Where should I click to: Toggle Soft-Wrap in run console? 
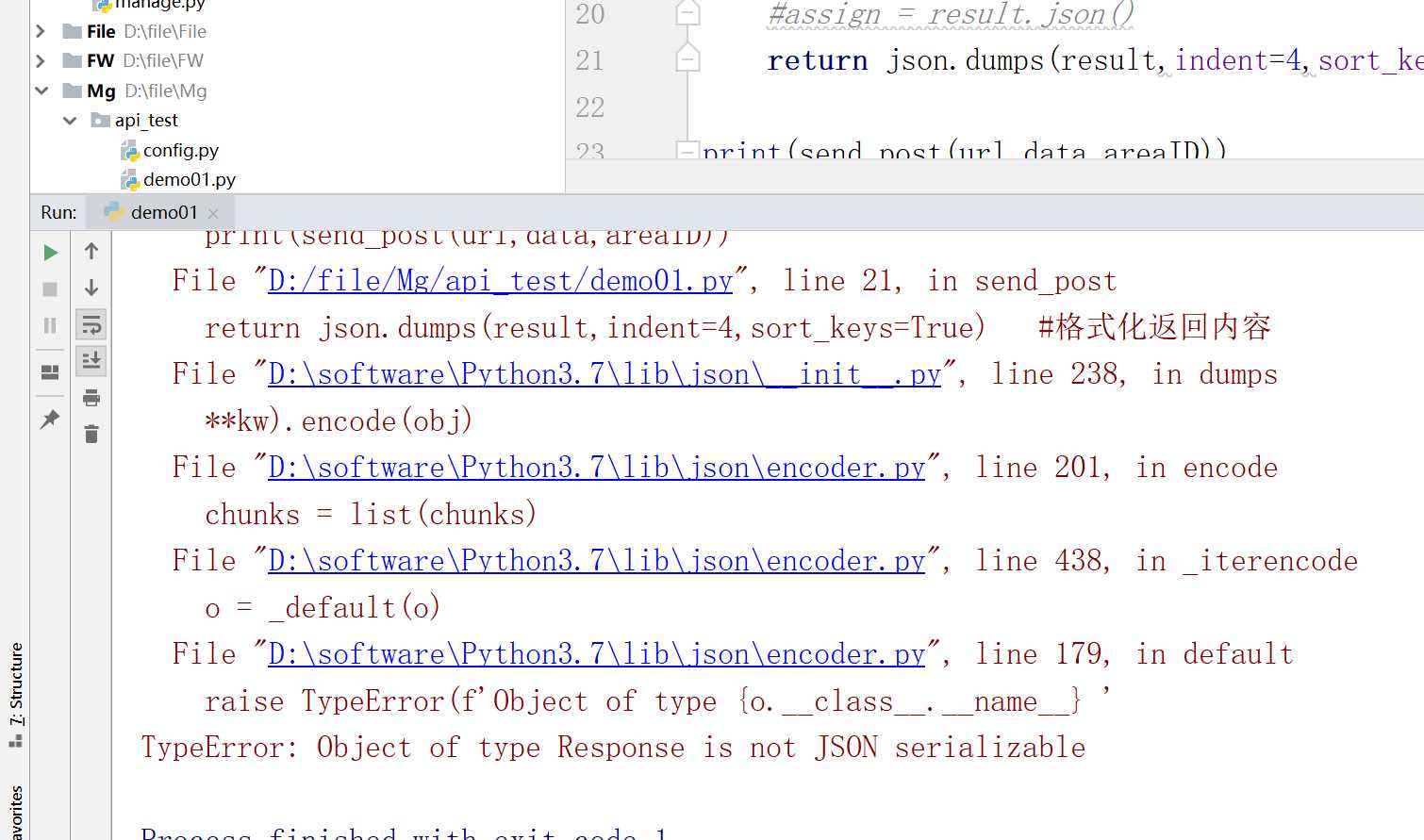tap(91, 325)
